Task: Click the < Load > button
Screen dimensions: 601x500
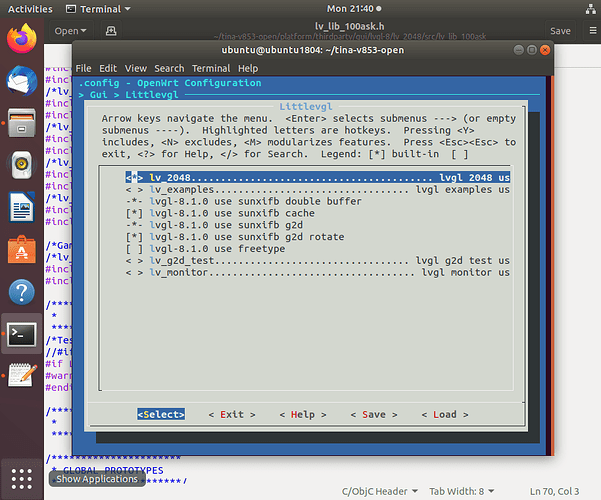Action: point(445,414)
